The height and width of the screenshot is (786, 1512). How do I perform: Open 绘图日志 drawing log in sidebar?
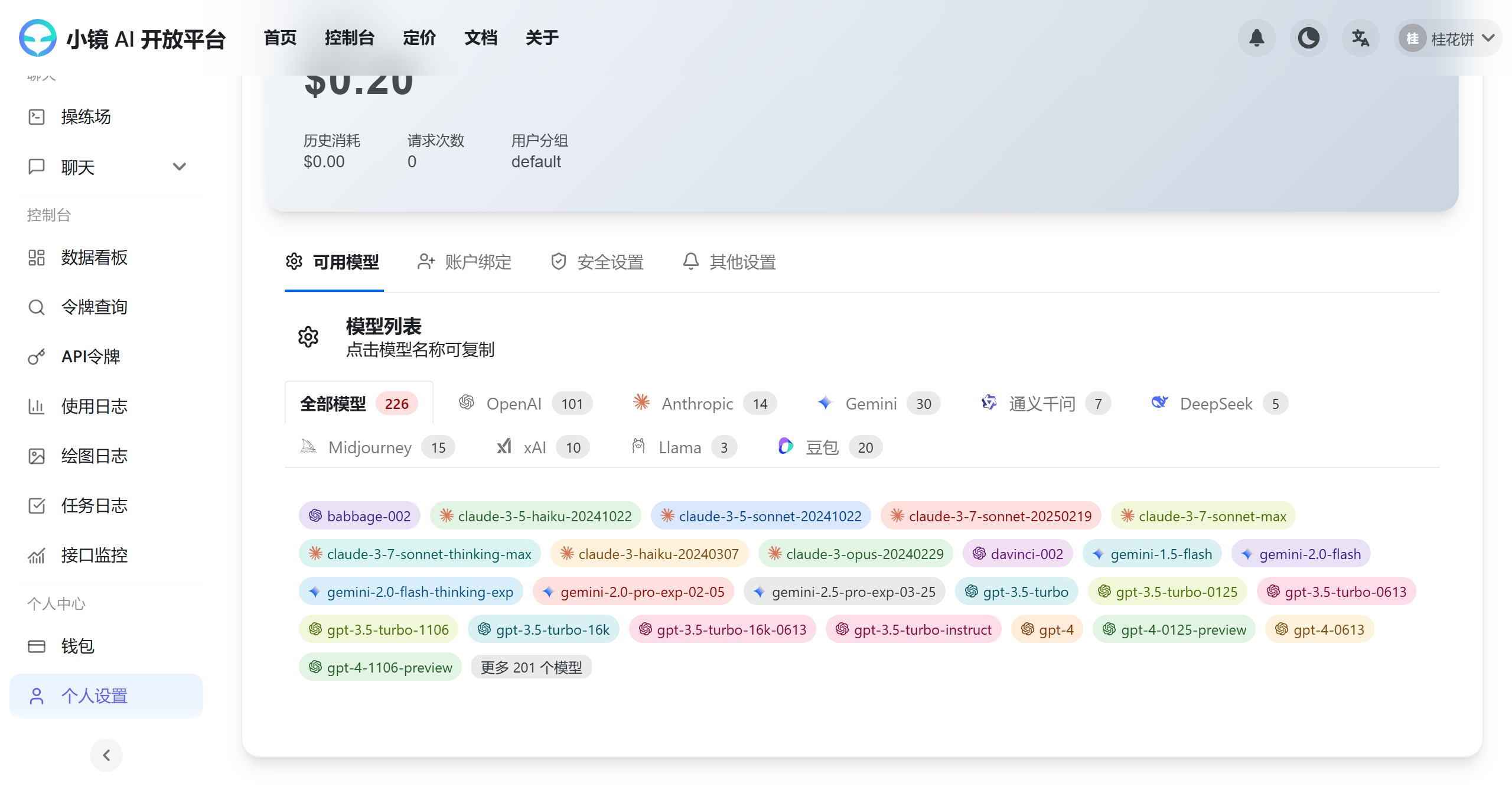(106, 456)
